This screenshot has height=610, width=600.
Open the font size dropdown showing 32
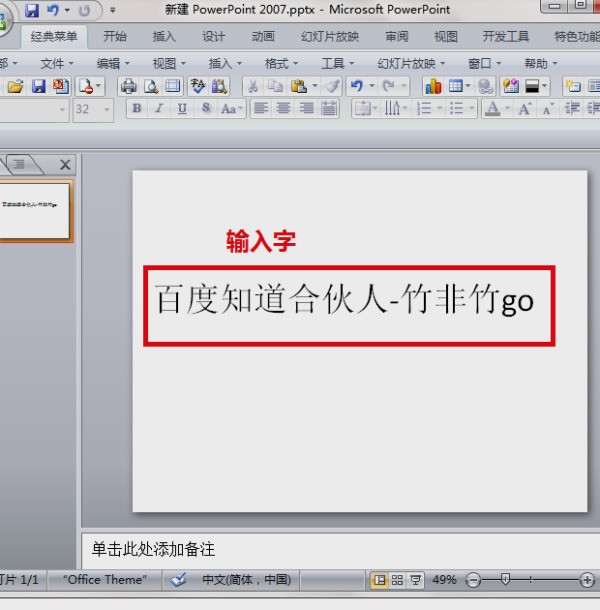[x=93, y=109]
